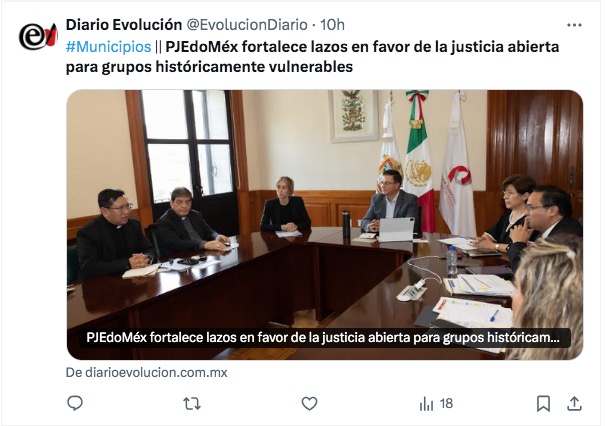This screenshot has height=426, width=605.
Task: Open the @EvolucionDiario handle
Action: click(247, 25)
